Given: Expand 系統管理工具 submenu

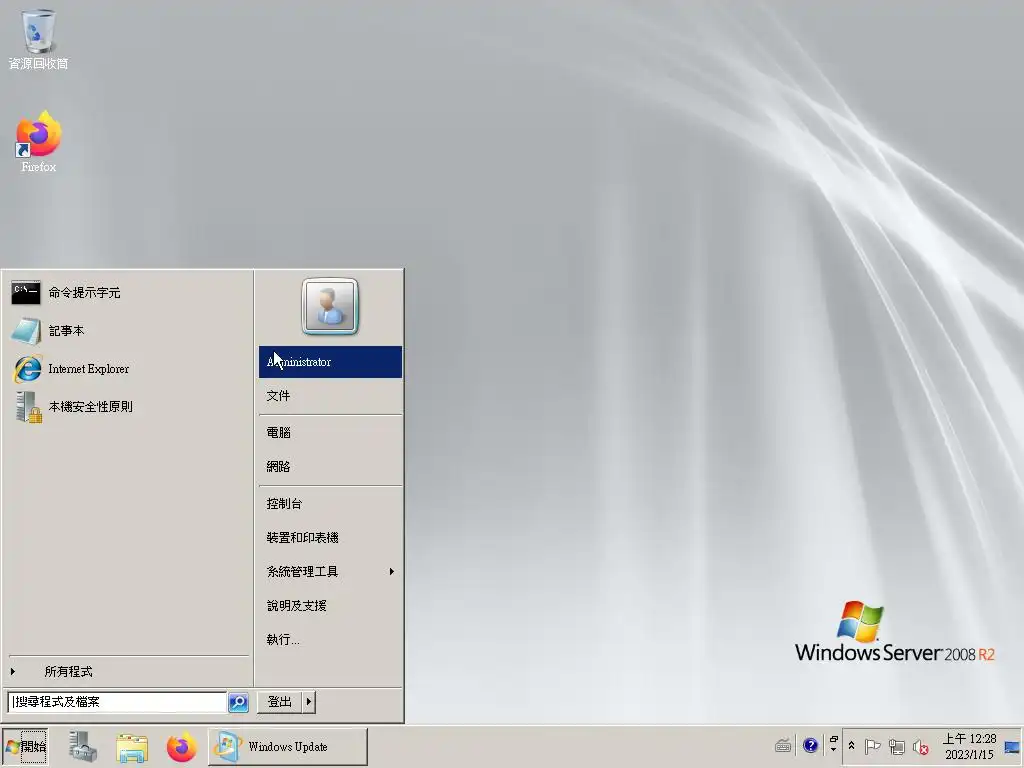Looking at the screenshot, I should point(330,571).
